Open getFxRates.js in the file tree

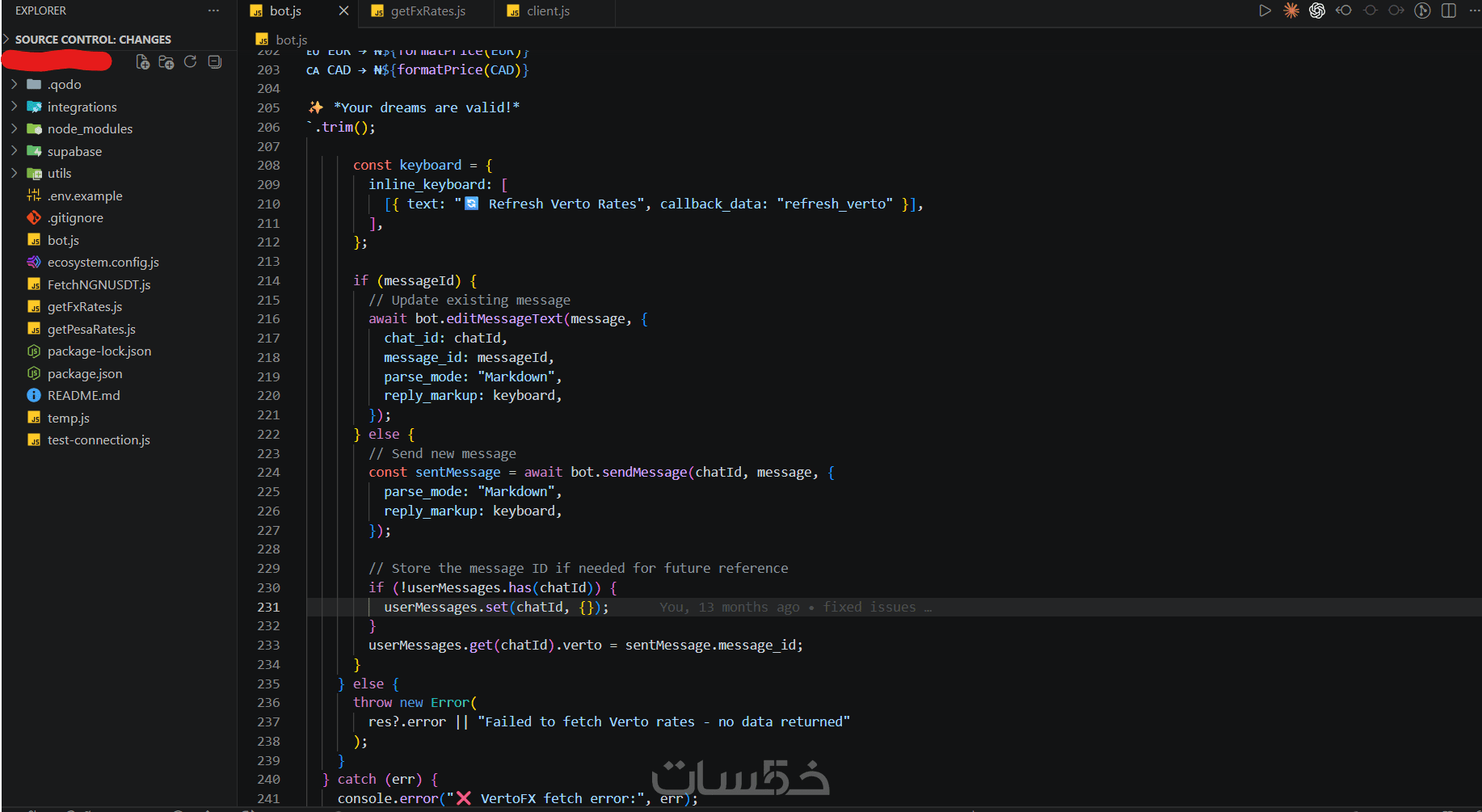pyautogui.click(x=85, y=306)
